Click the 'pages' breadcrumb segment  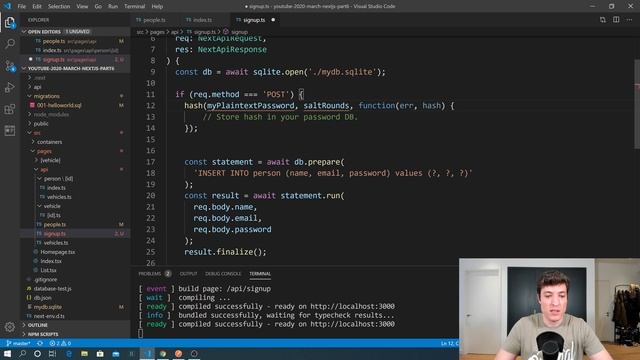tap(157, 31)
